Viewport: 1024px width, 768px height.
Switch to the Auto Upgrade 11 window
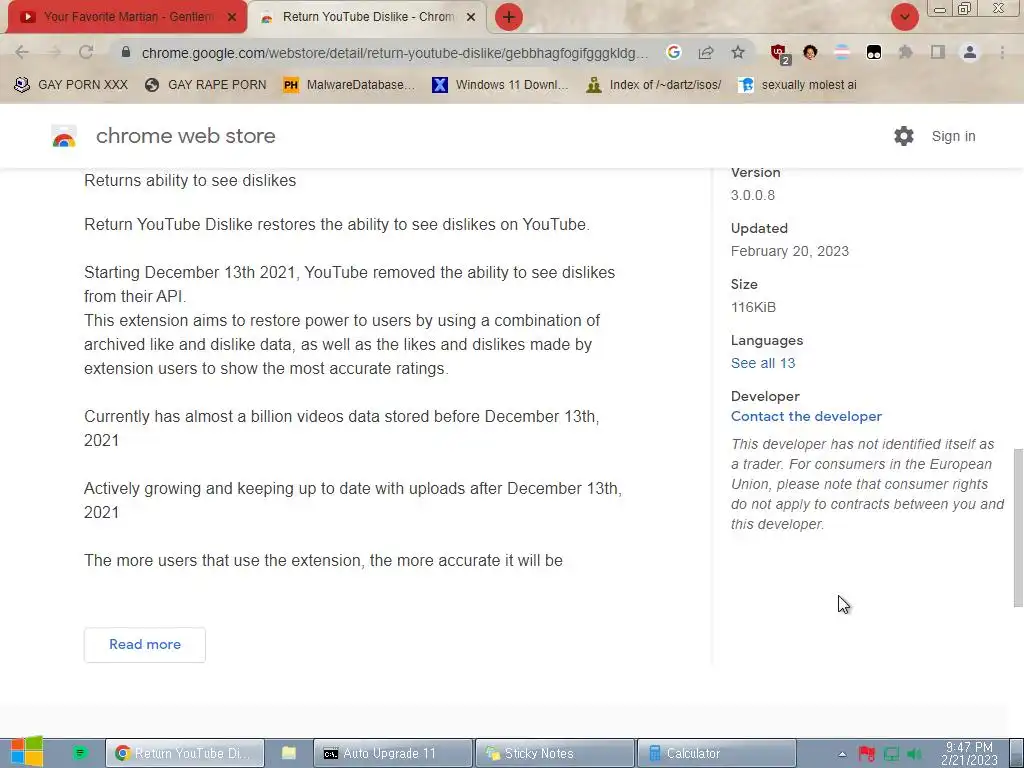coord(392,753)
